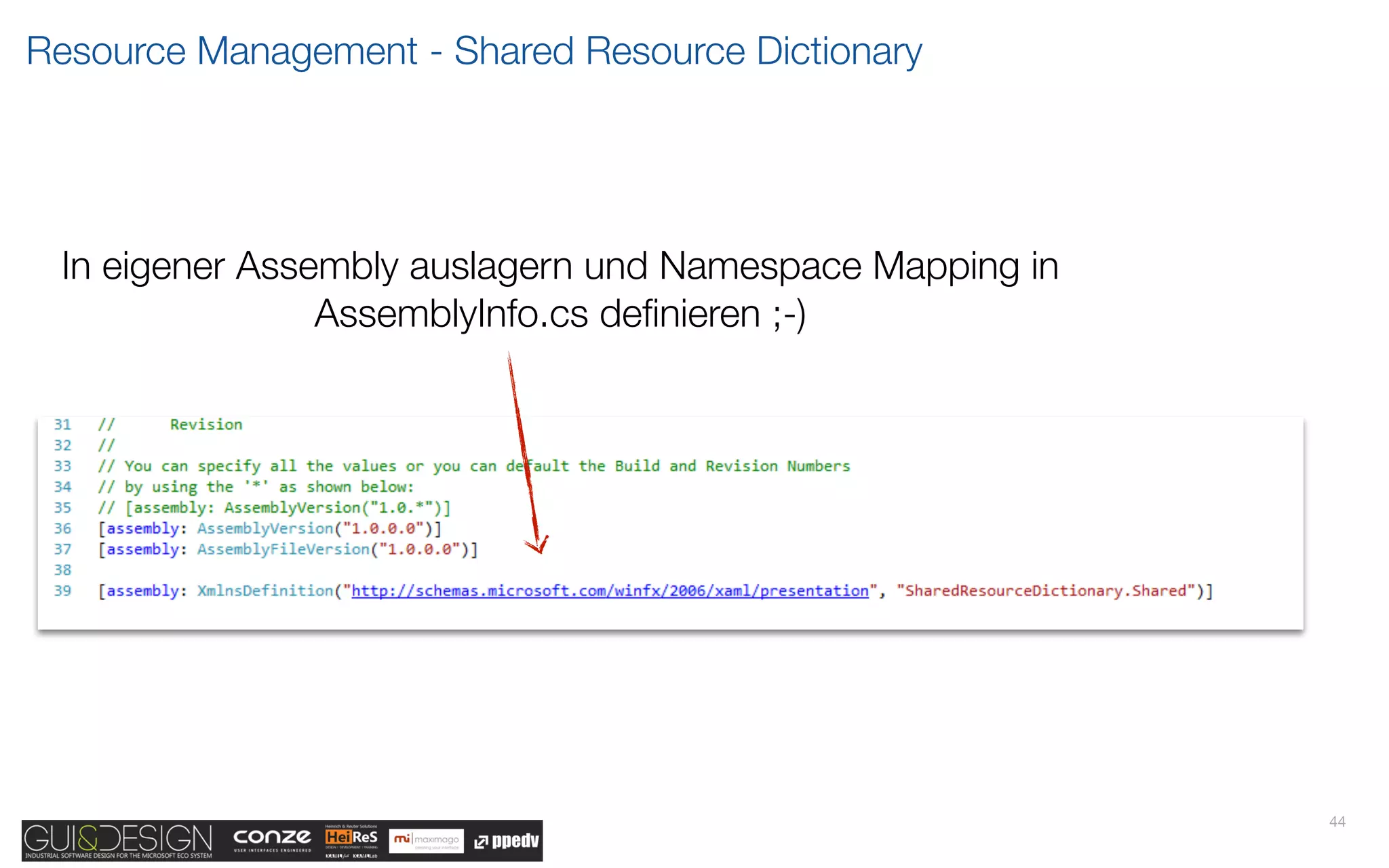This screenshot has width=1389, height=868.
Task: Click line number 37 in code
Action: click(62, 549)
